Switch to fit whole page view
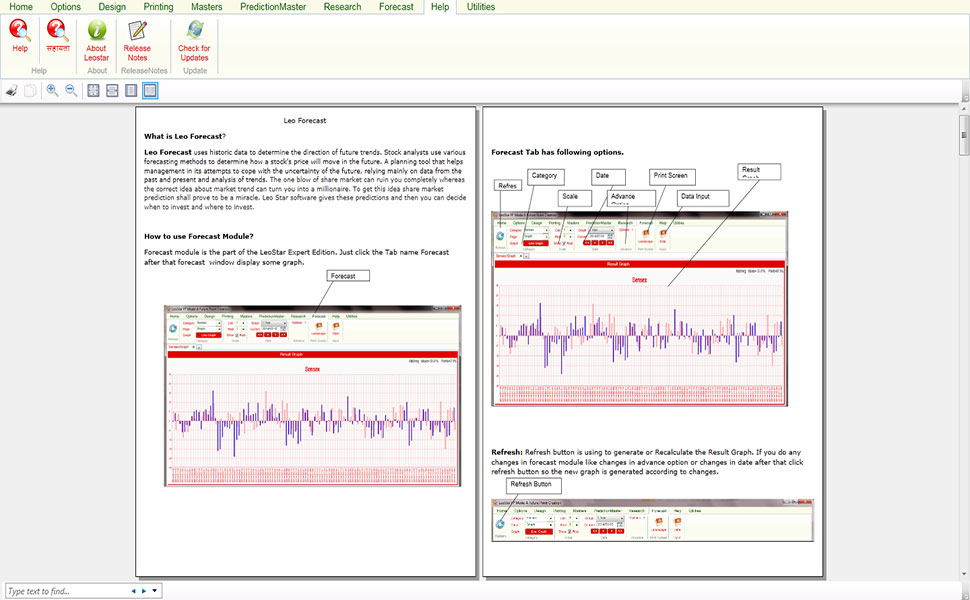Image resolution: width=970 pixels, height=600 pixels. (x=93, y=91)
